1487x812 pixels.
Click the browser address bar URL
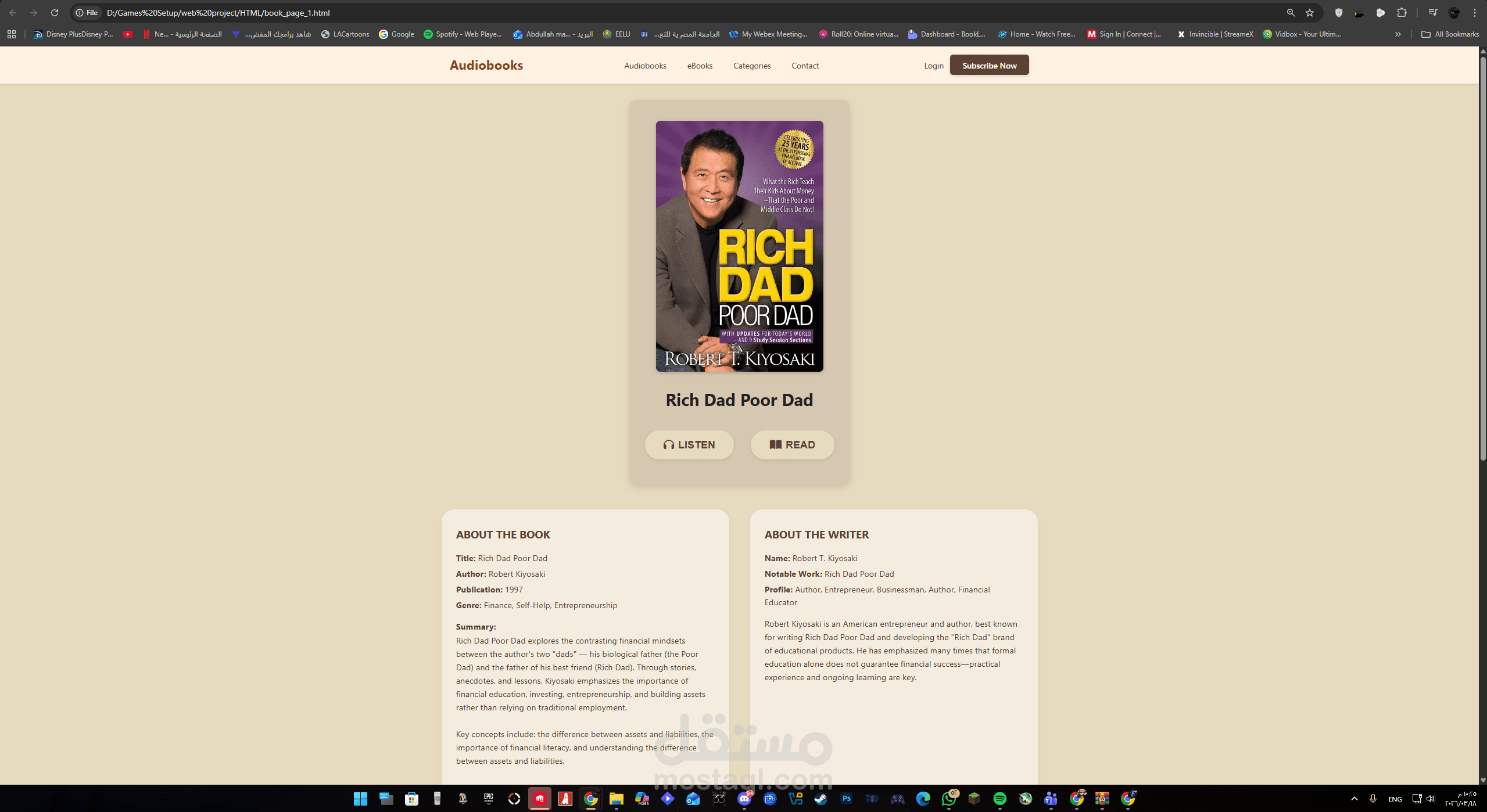pyautogui.click(x=218, y=13)
